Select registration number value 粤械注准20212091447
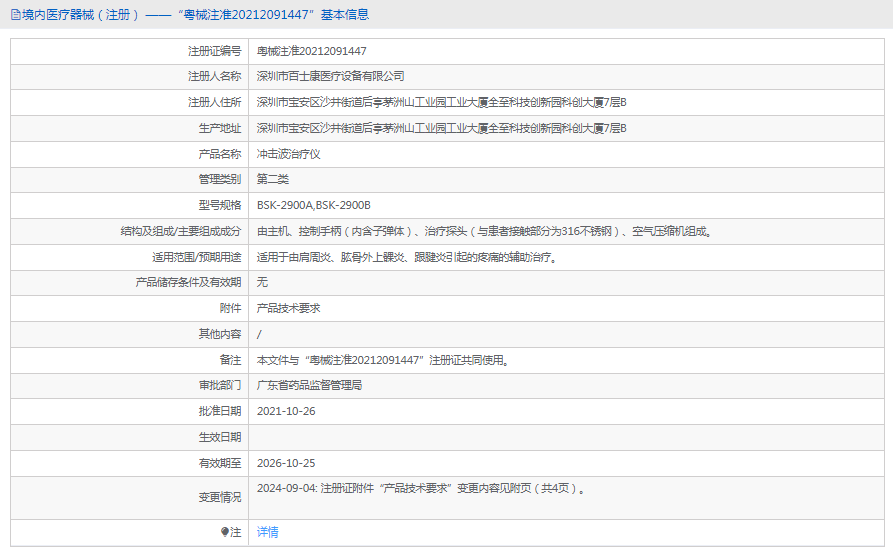 tap(312, 51)
